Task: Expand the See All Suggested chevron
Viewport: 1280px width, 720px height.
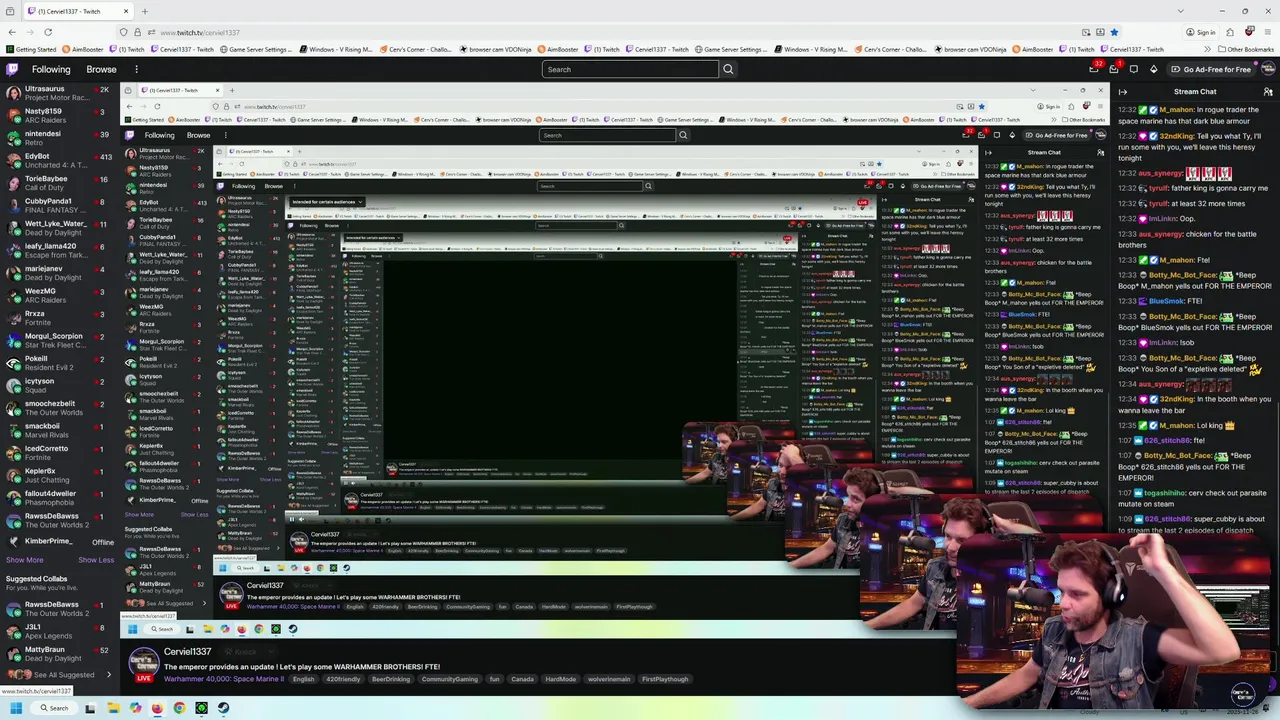Action: click(x=109, y=675)
